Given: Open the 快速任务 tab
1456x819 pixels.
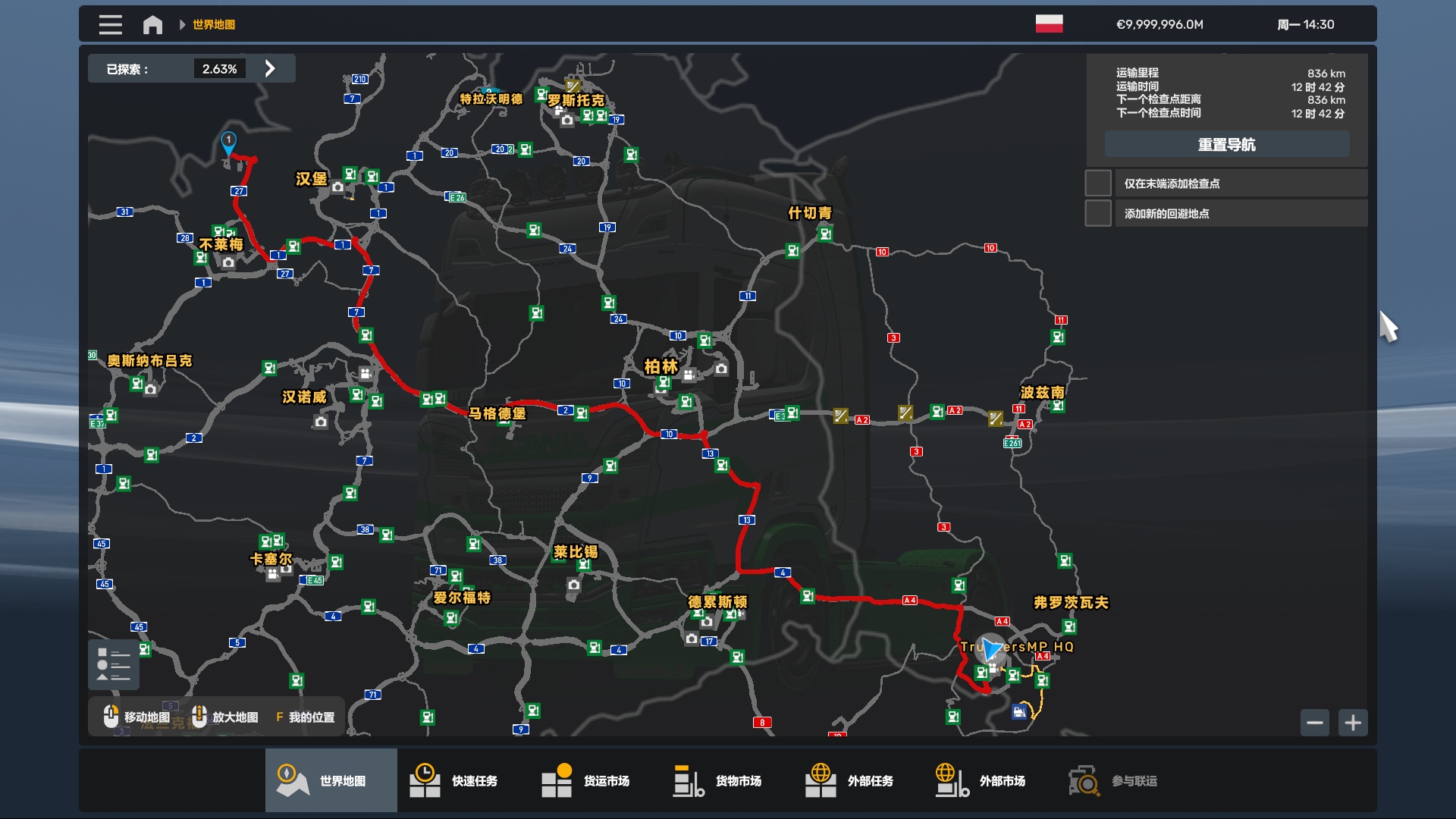Looking at the screenshot, I should 463,780.
